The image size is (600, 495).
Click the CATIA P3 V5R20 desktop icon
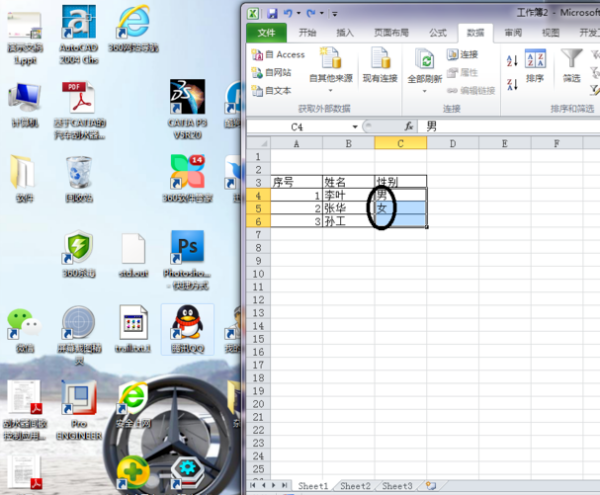point(187,109)
